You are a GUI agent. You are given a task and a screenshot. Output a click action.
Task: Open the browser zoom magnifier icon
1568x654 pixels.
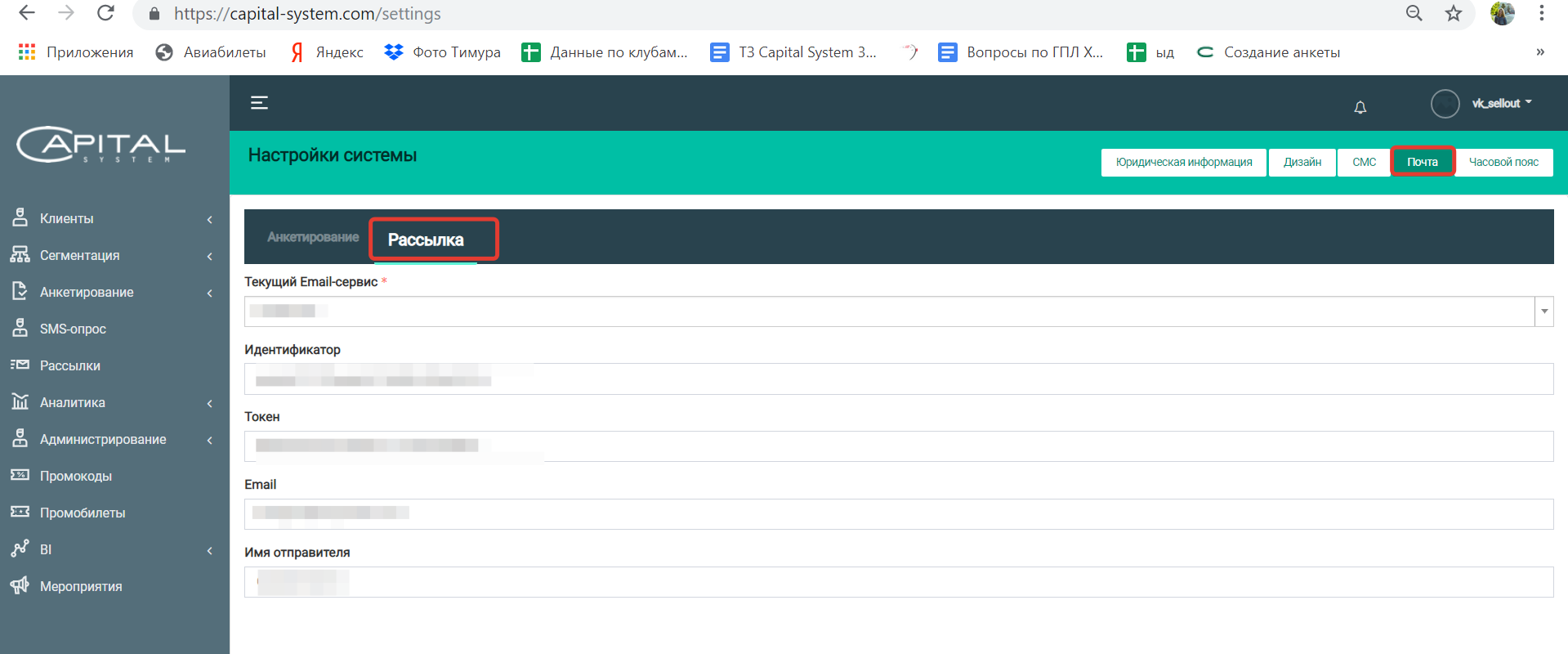tap(1414, 13)
